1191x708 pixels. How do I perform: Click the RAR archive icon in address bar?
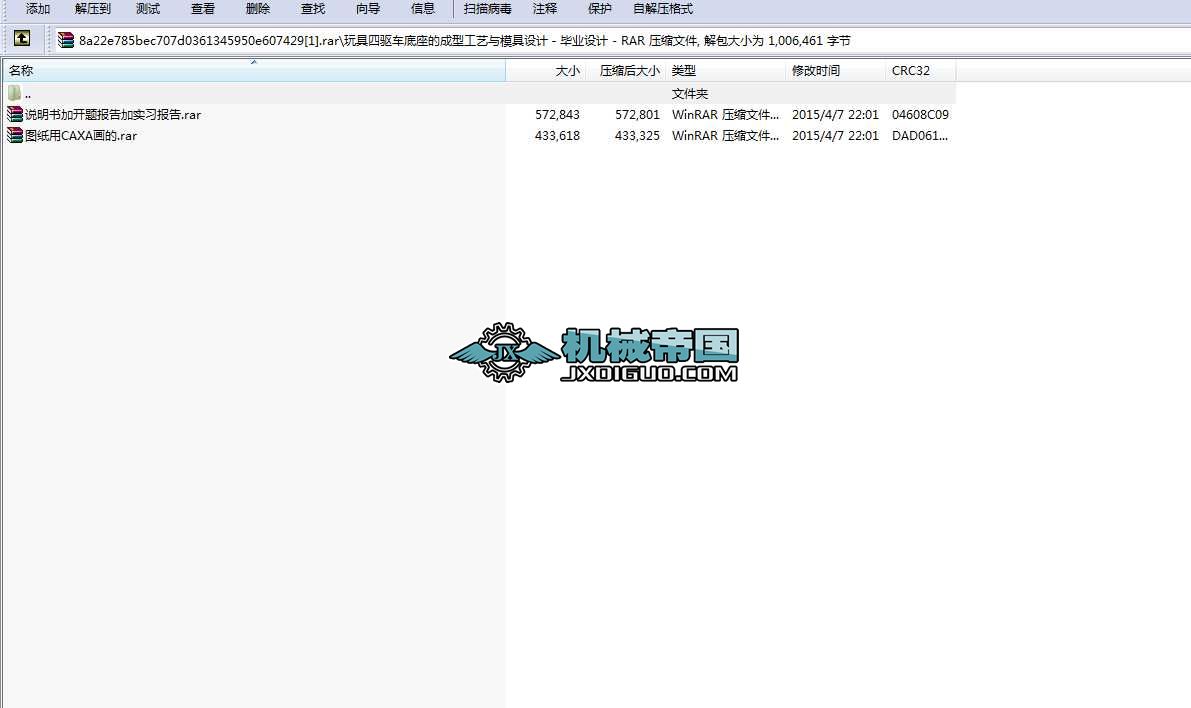point(66,40)
